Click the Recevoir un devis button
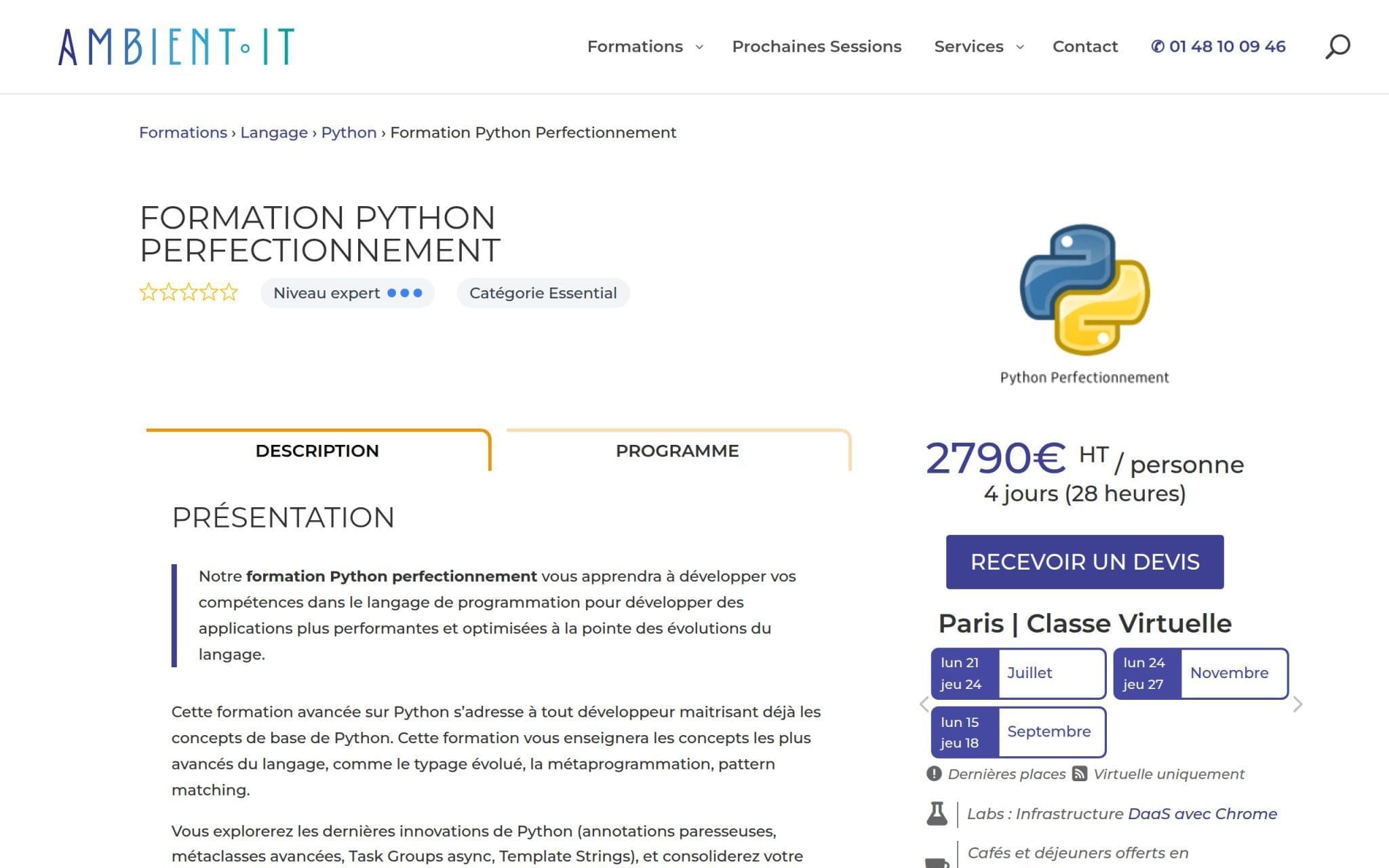Screen dimensions: 1389x868 pos(1084,561)
